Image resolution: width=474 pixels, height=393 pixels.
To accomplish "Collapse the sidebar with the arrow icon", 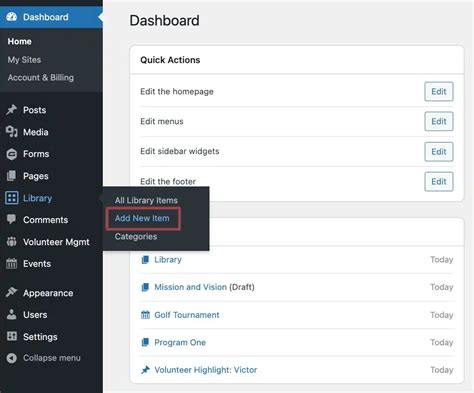I will pos(12,358).
